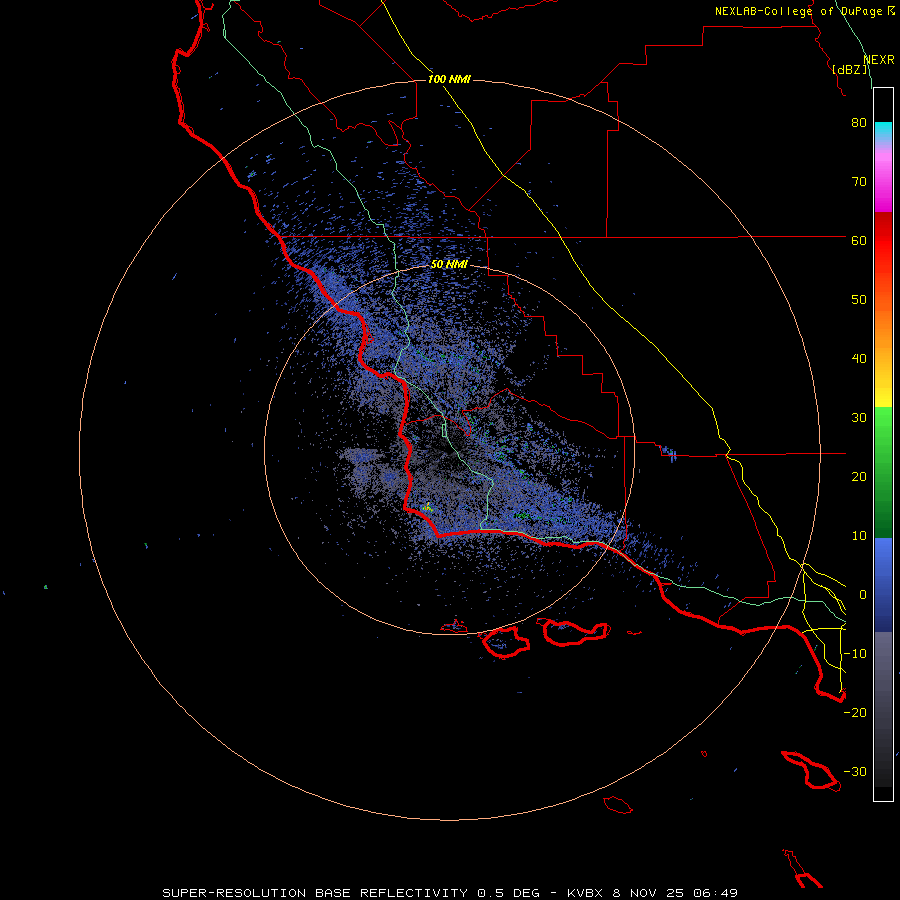Click the 10 dBZ scale value
The width and height of the screenshot is (900, 900).
tap(859, 536)
